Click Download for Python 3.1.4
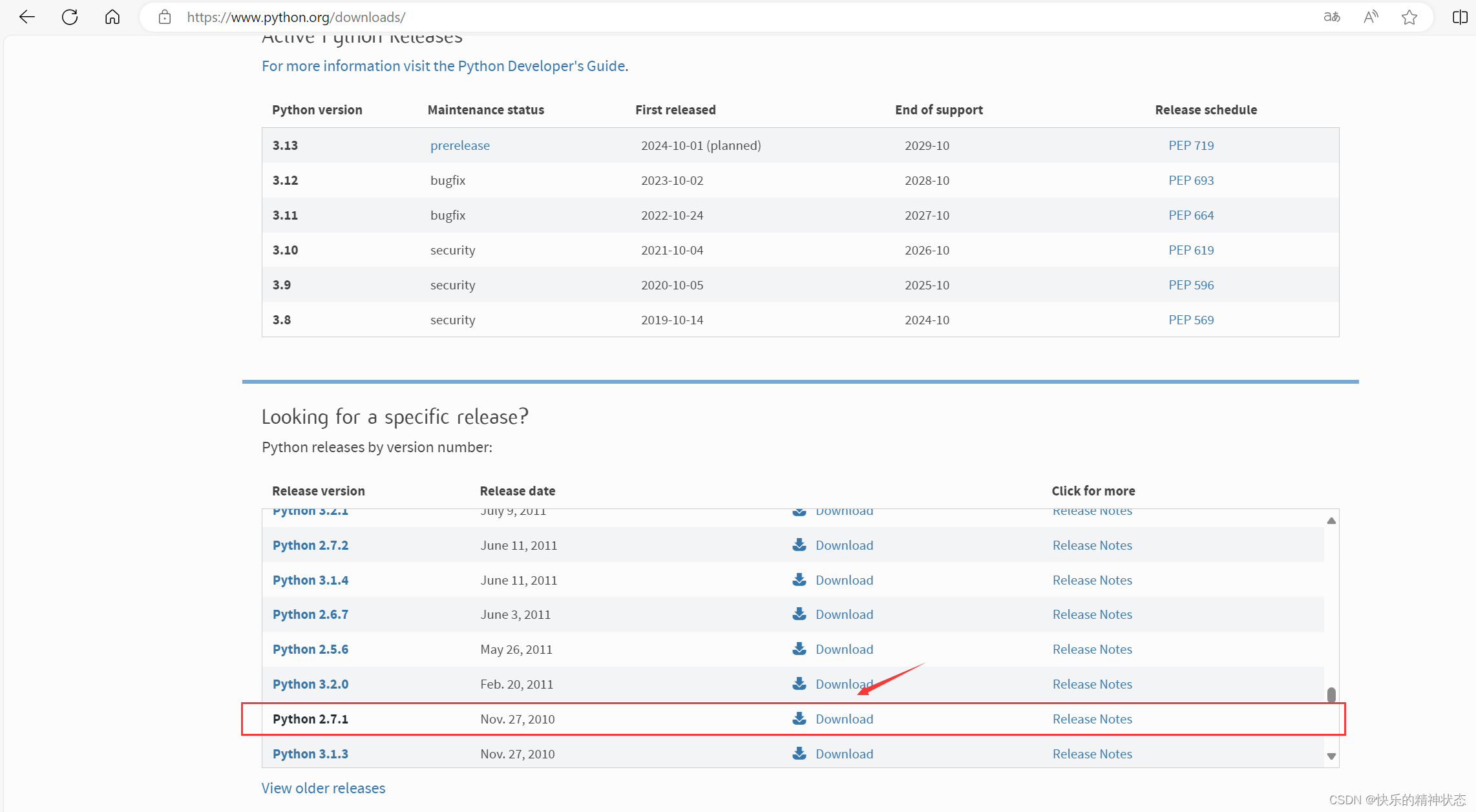 tap(843, 580)
